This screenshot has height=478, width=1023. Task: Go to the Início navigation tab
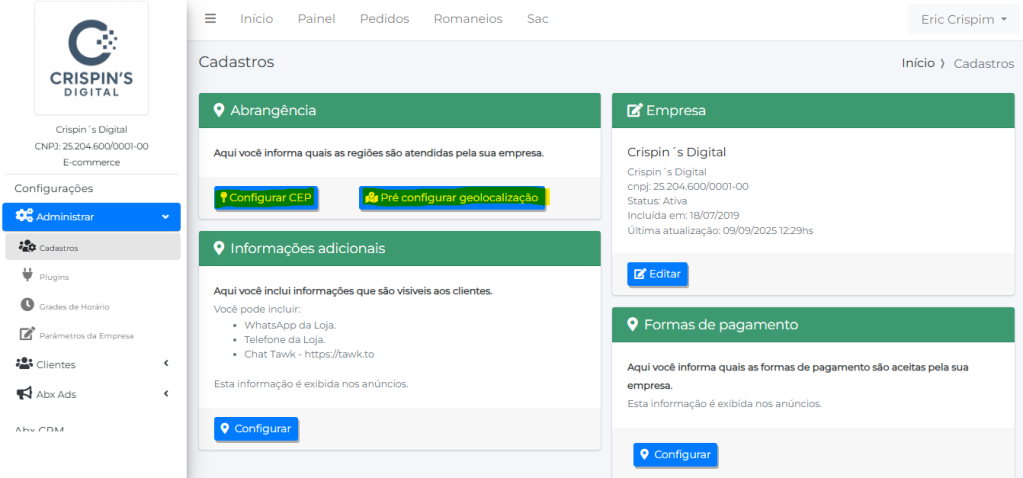[x=256, y=19]
